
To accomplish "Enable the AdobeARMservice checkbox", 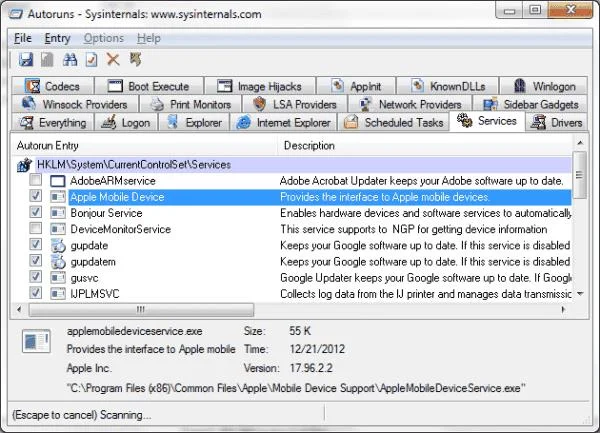I will click(x=36, y=179).
